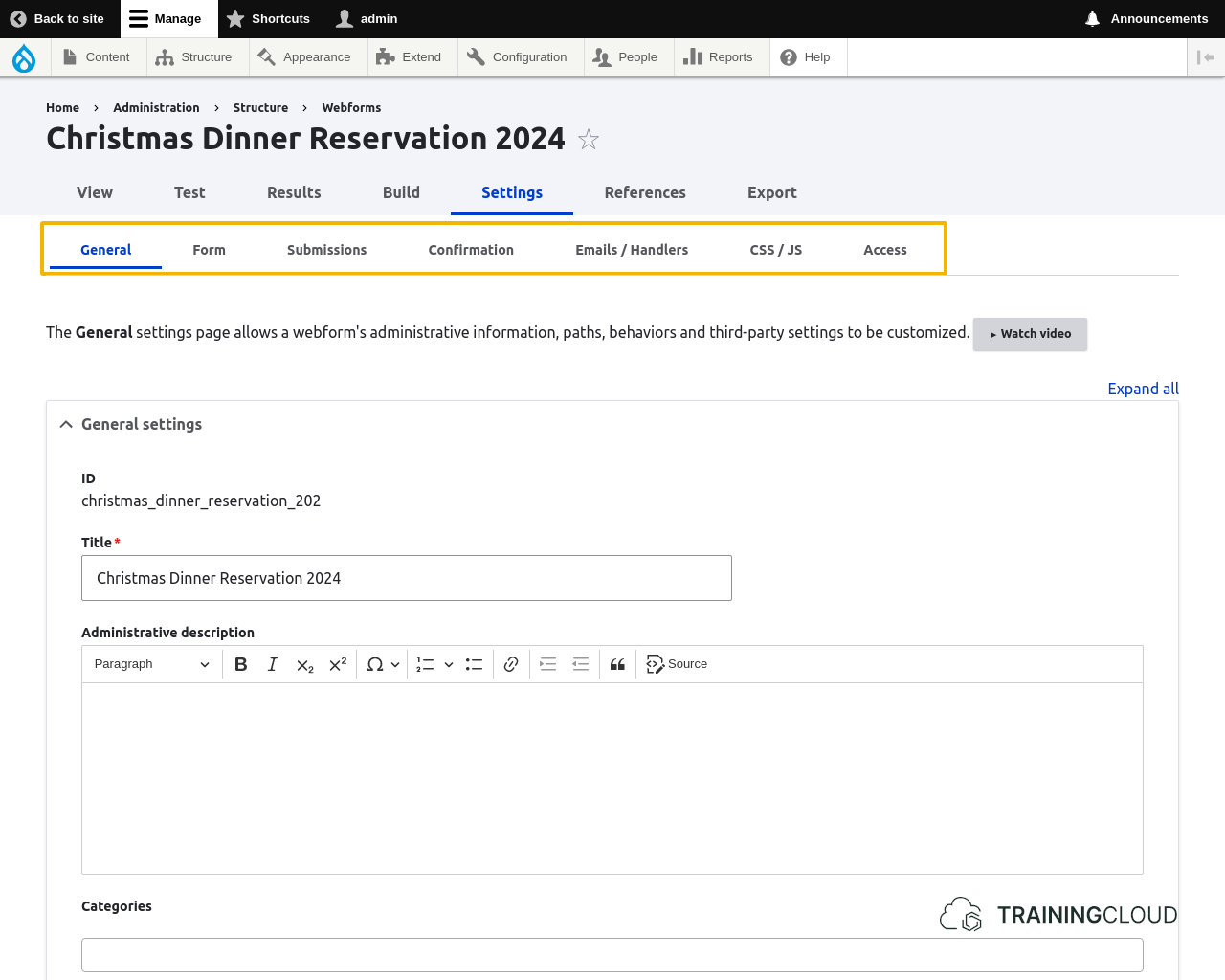Viewport: 1225px width, 980px height.
Task: Insert a block quote
Action: (x=618, y=664)
